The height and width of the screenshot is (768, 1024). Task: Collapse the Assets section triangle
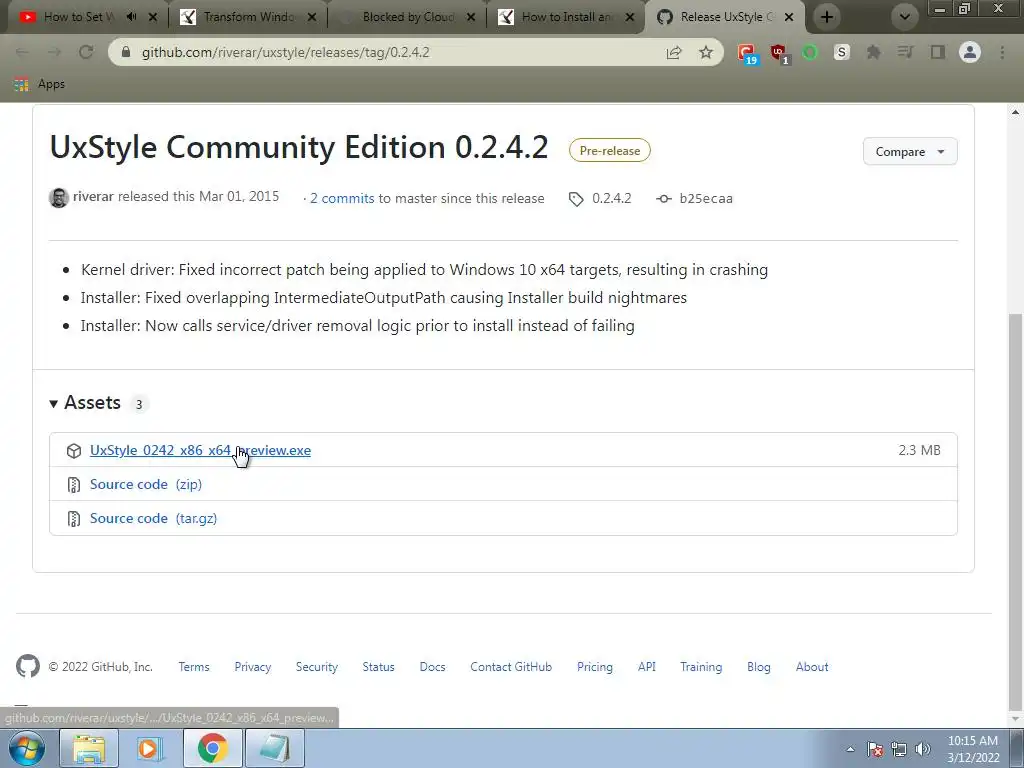(x=54, y=404)
